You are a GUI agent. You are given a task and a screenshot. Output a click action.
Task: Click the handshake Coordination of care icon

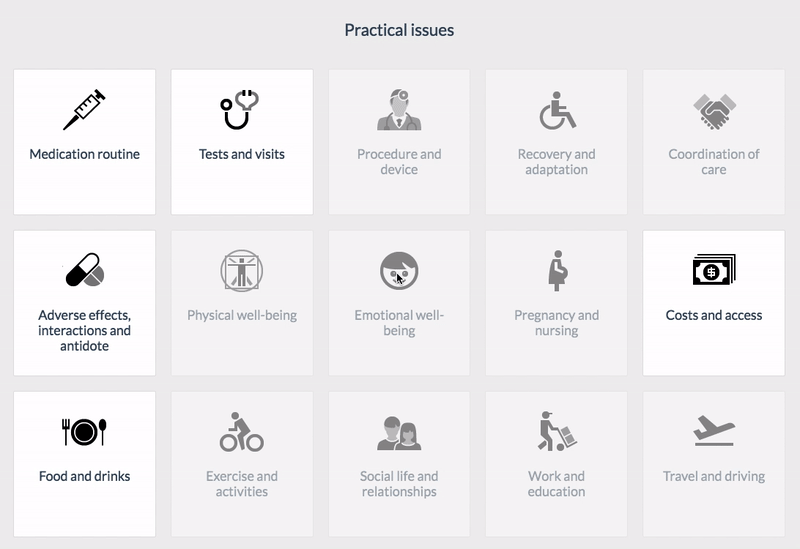click(714, 111)
